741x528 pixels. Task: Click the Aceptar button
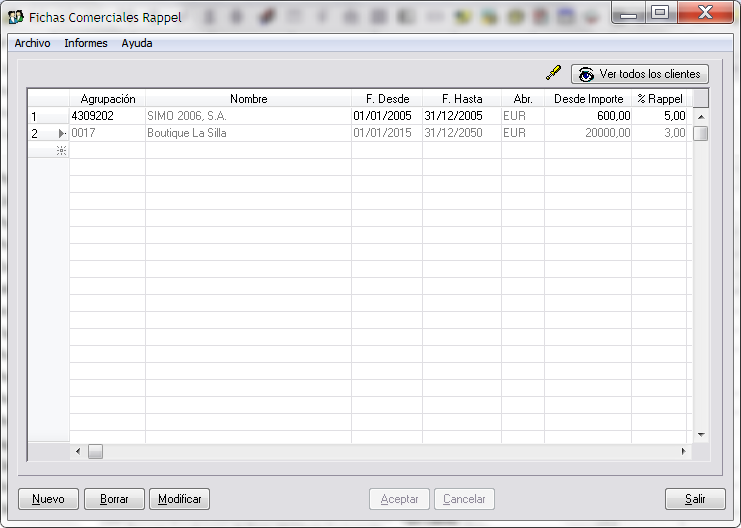(x=399, y=499)
